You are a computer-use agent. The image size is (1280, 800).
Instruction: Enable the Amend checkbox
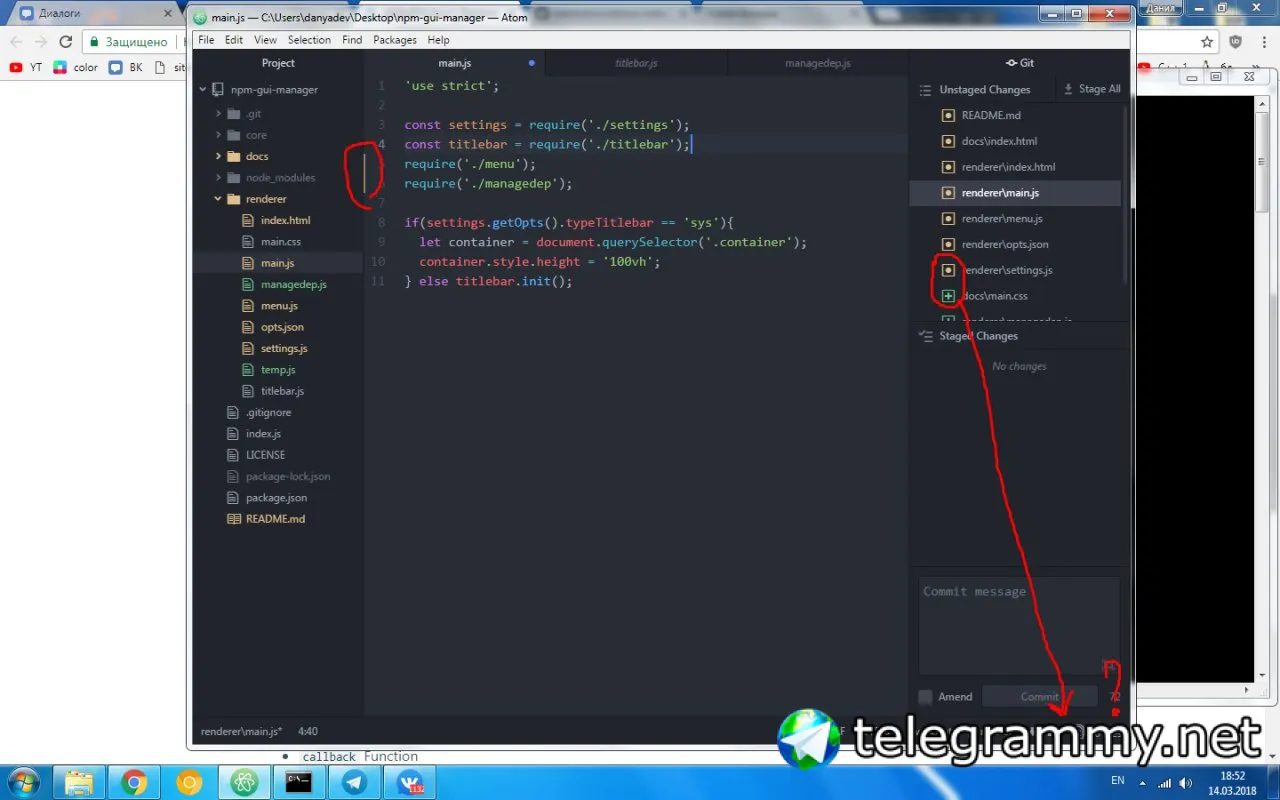(x=926, y=697)
